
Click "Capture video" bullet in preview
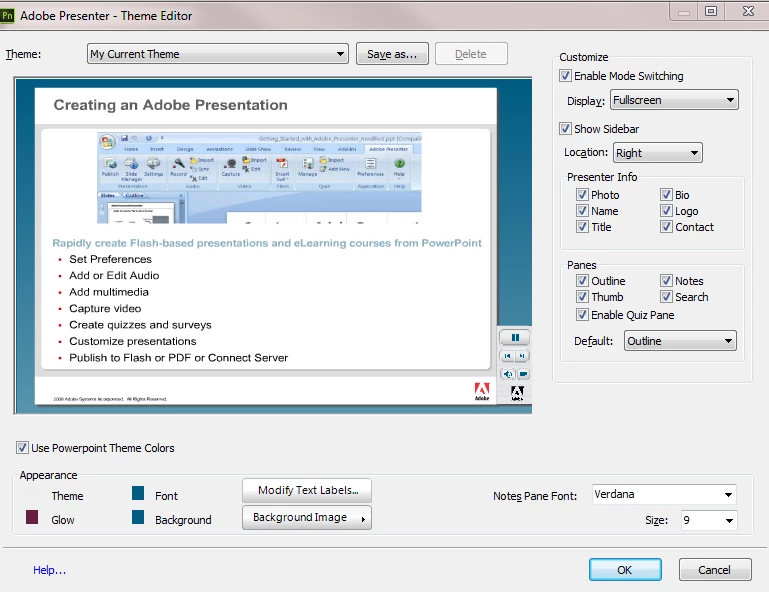point(105,309)
